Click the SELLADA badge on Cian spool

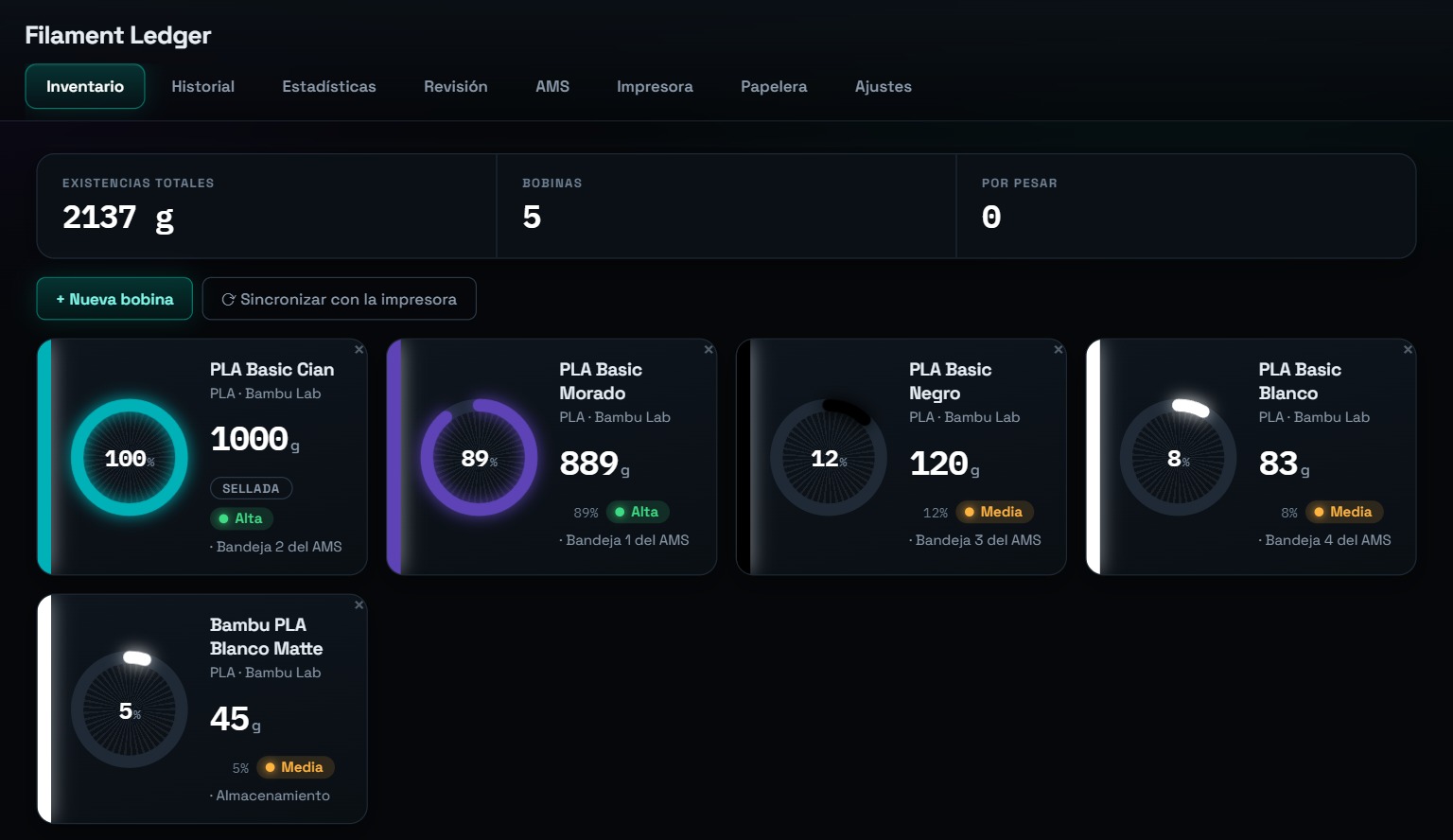[251, 488]
